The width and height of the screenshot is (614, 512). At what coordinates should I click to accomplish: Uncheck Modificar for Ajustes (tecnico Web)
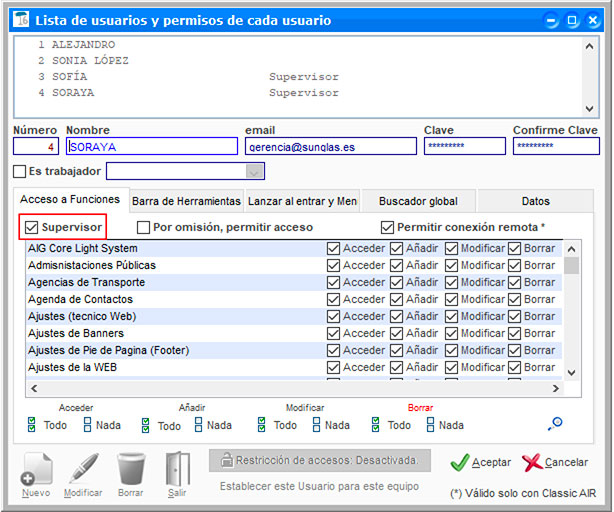click(x=451, y=316)
